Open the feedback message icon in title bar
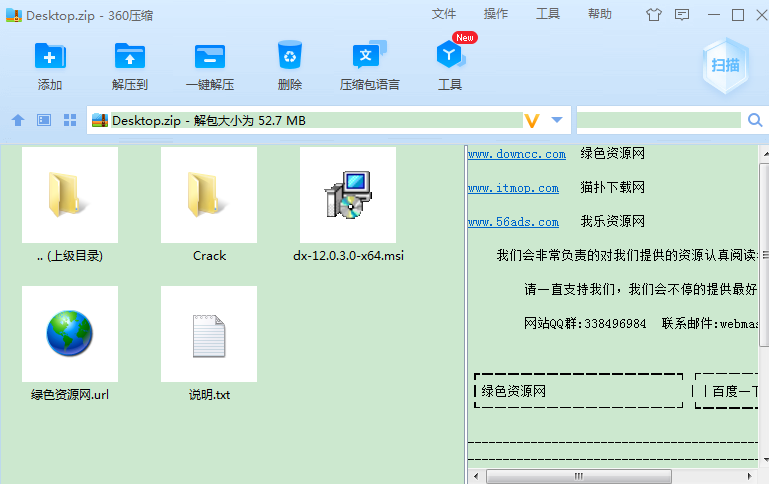 point(682,15)
